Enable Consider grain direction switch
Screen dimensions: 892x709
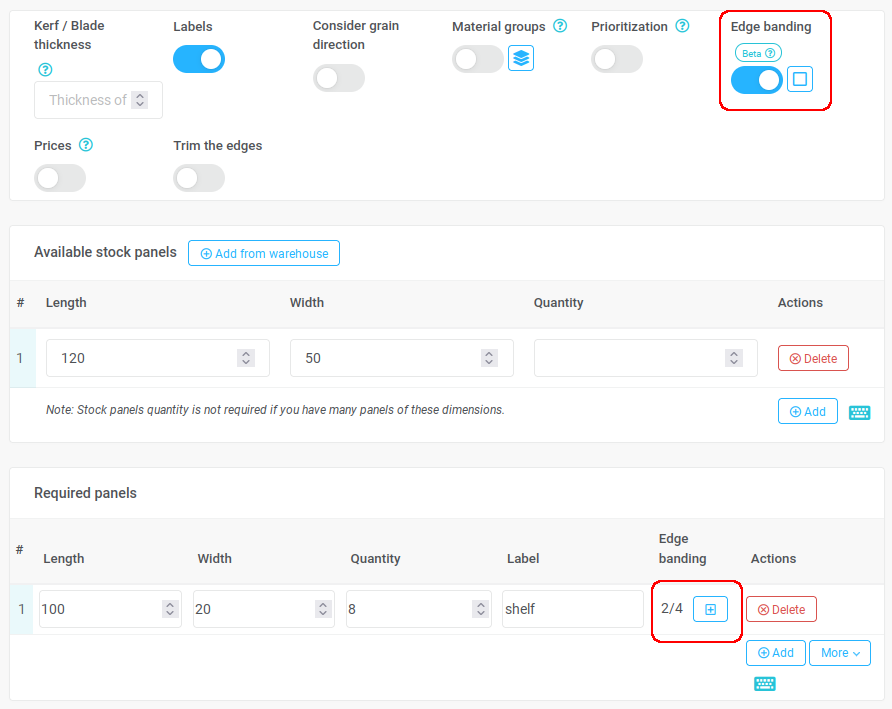pyautogui.click(x=338, y=79)
